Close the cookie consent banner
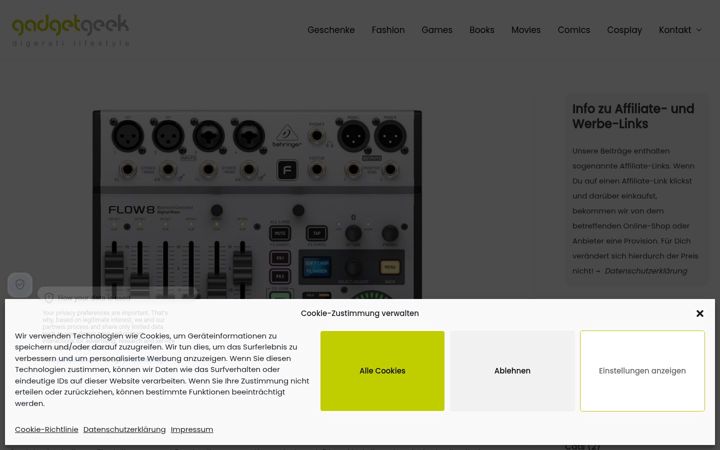 coord(699,313)
